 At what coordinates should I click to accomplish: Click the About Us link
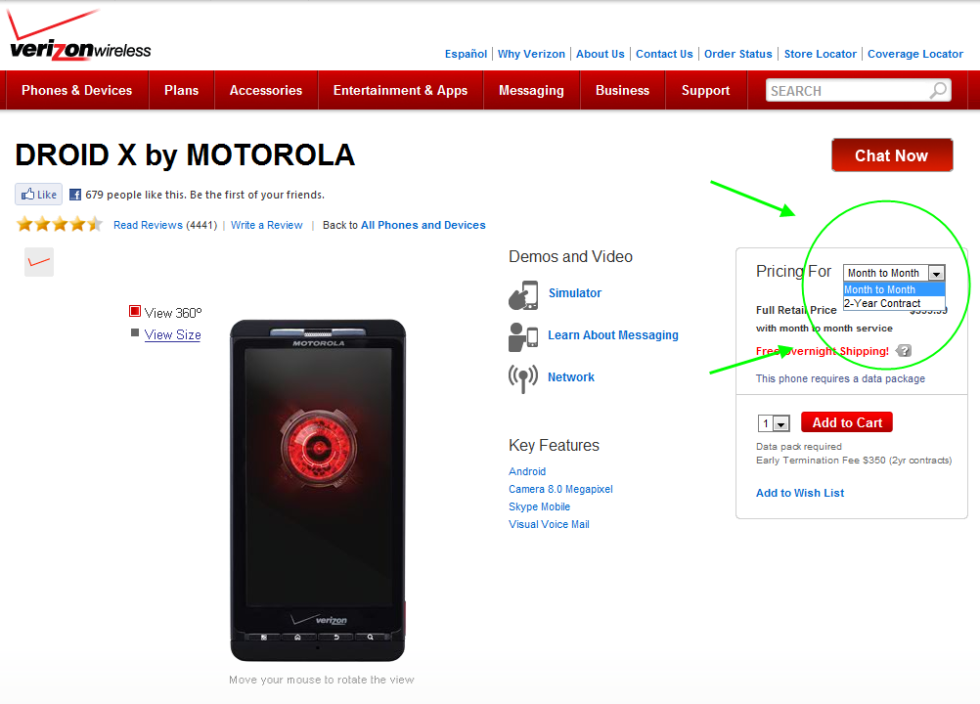click(x=600, y=54)
